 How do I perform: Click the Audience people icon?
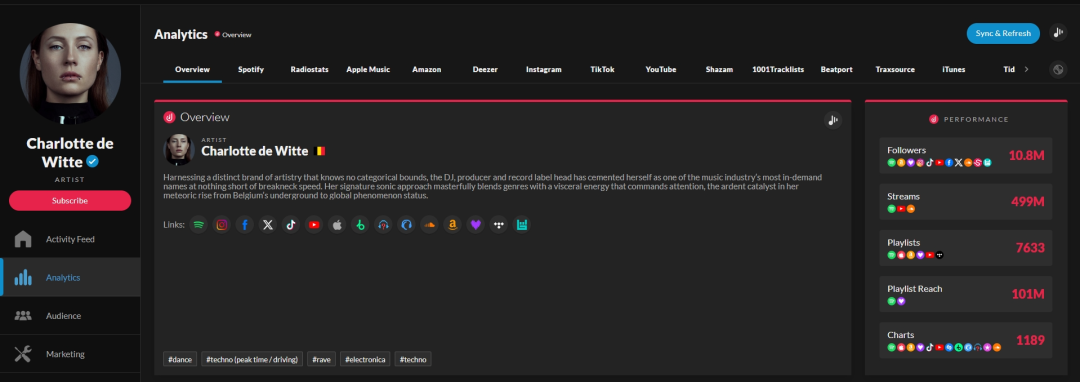[23, 316]
